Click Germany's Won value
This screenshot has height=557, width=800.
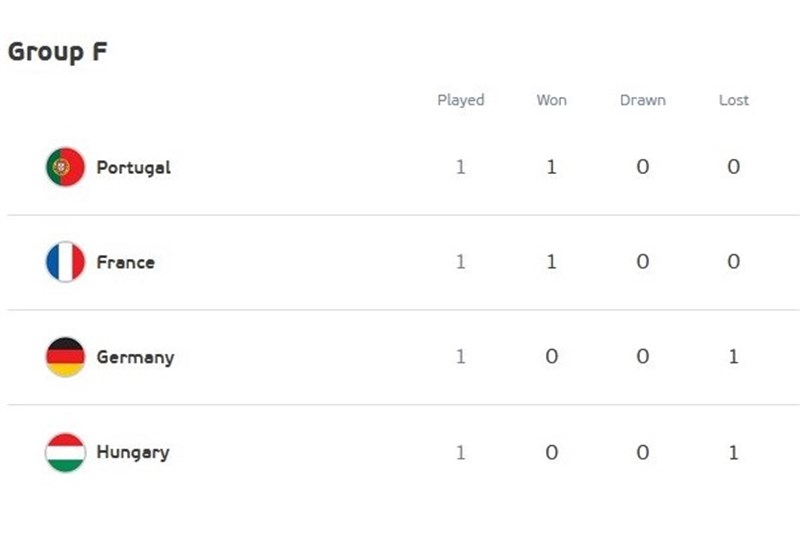551,357
